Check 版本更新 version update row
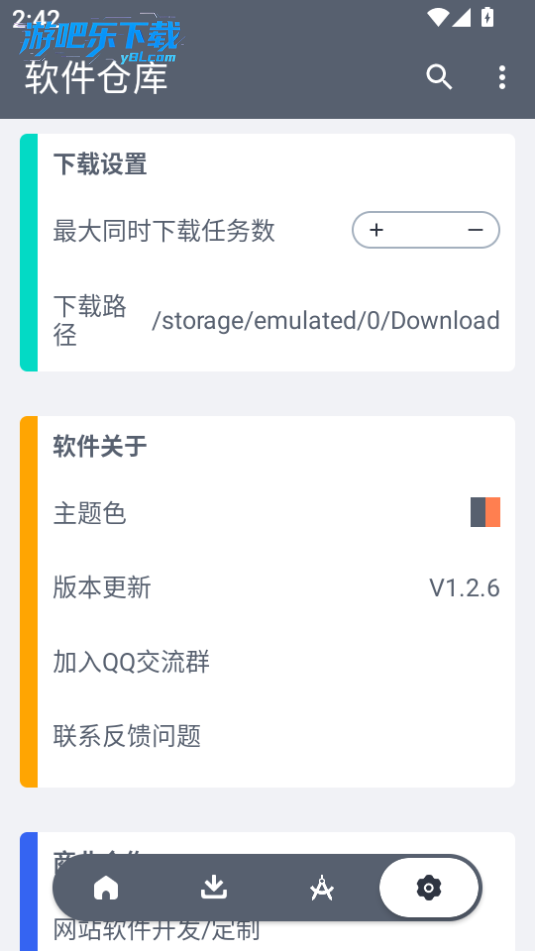535x951 pixels. click(276, 588)
